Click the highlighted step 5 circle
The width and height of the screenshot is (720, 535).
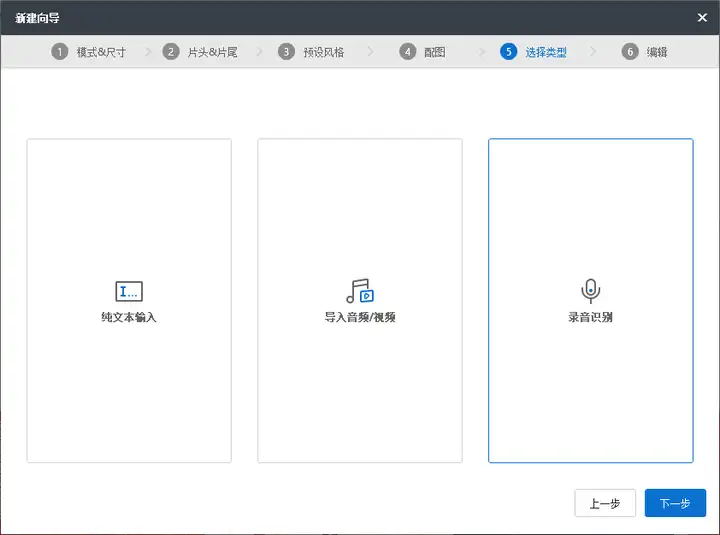508,52
